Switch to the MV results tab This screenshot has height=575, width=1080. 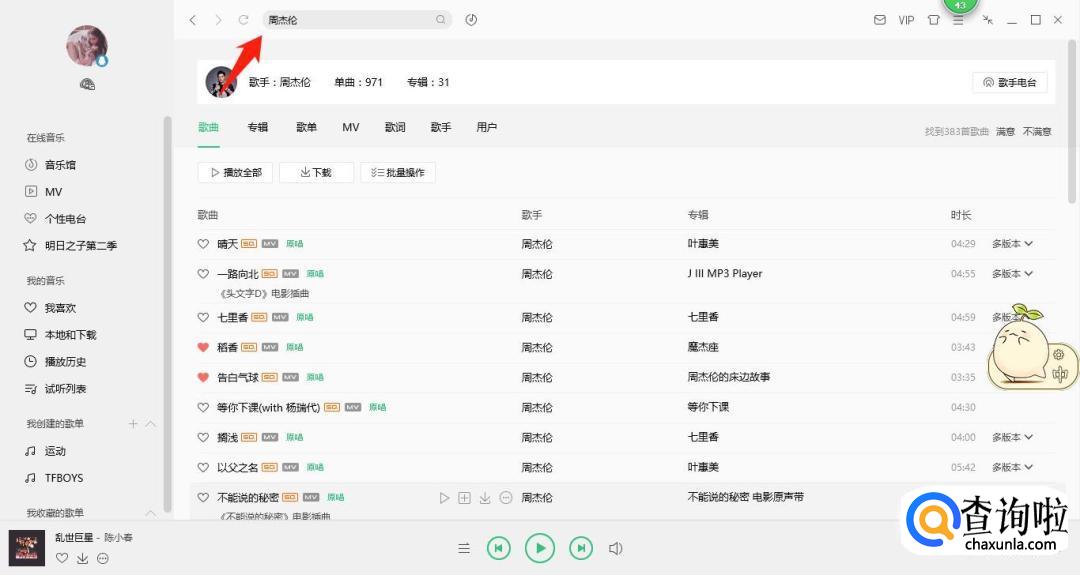point(351,127)
